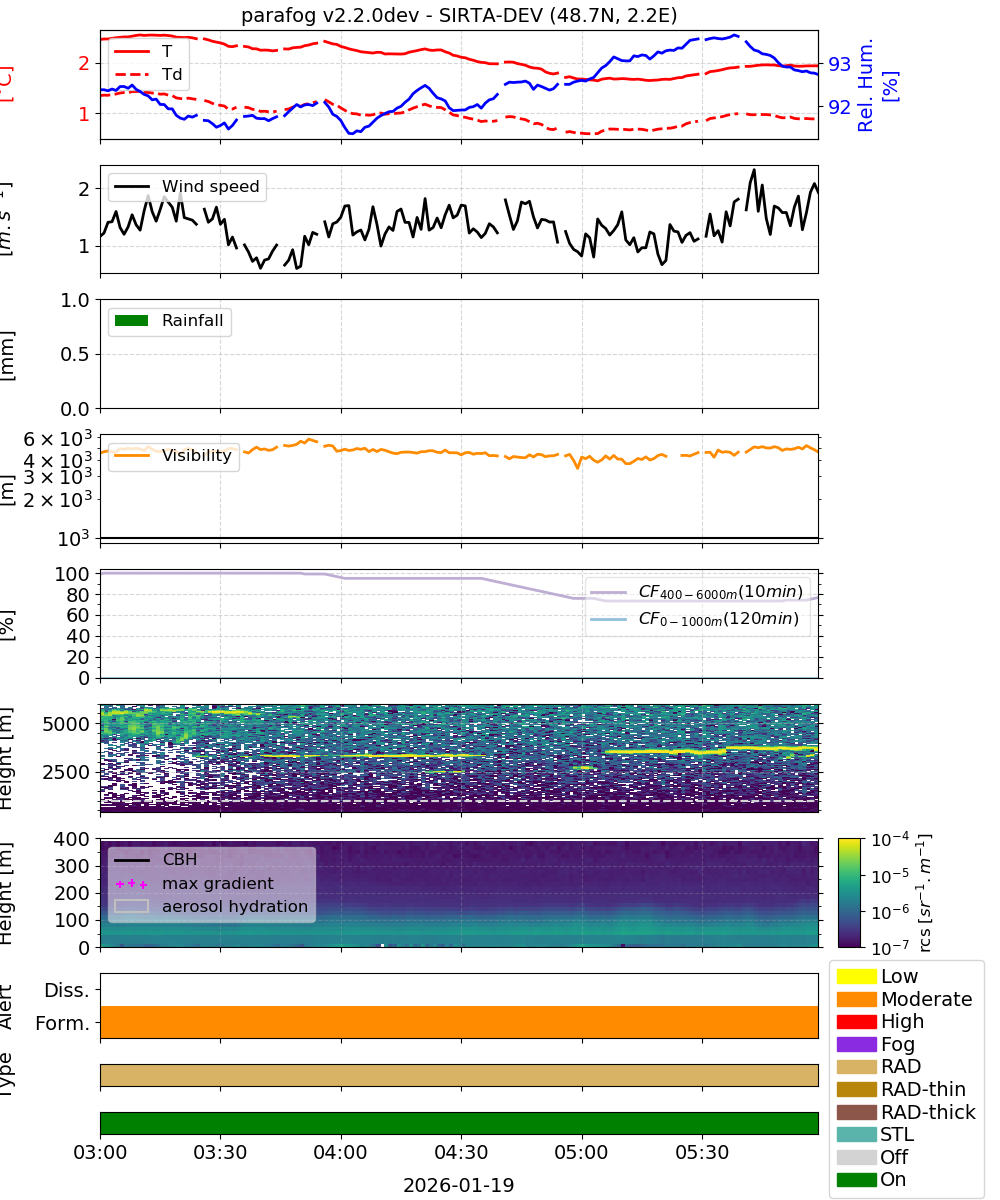Click the aerosol hydration legend box
The height and width of the screenshot is (1200, 1000).
131,907
